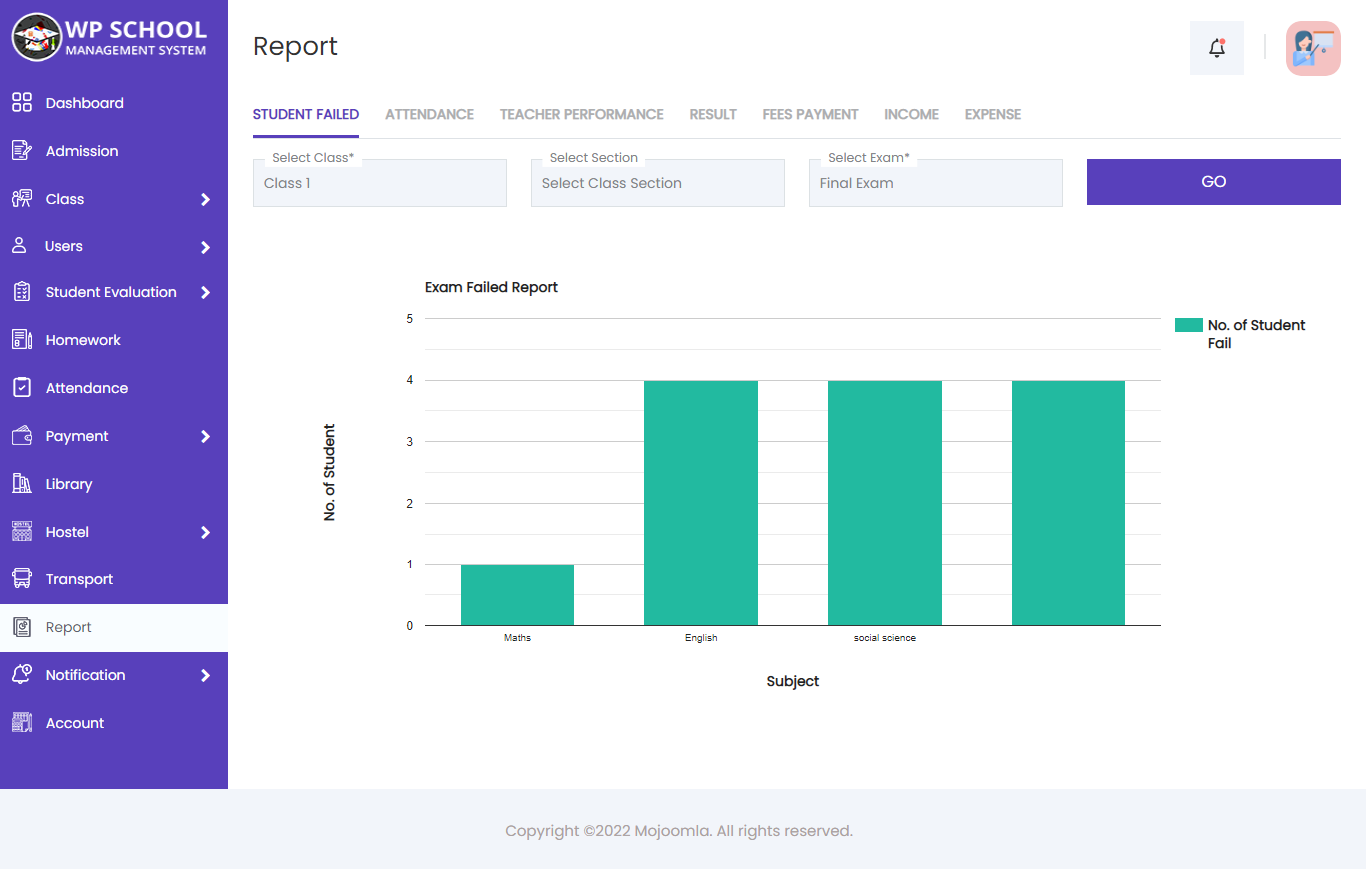Switch to the Income tab
The width and height of the screenshot is (1366, 870).
point(911,114)
